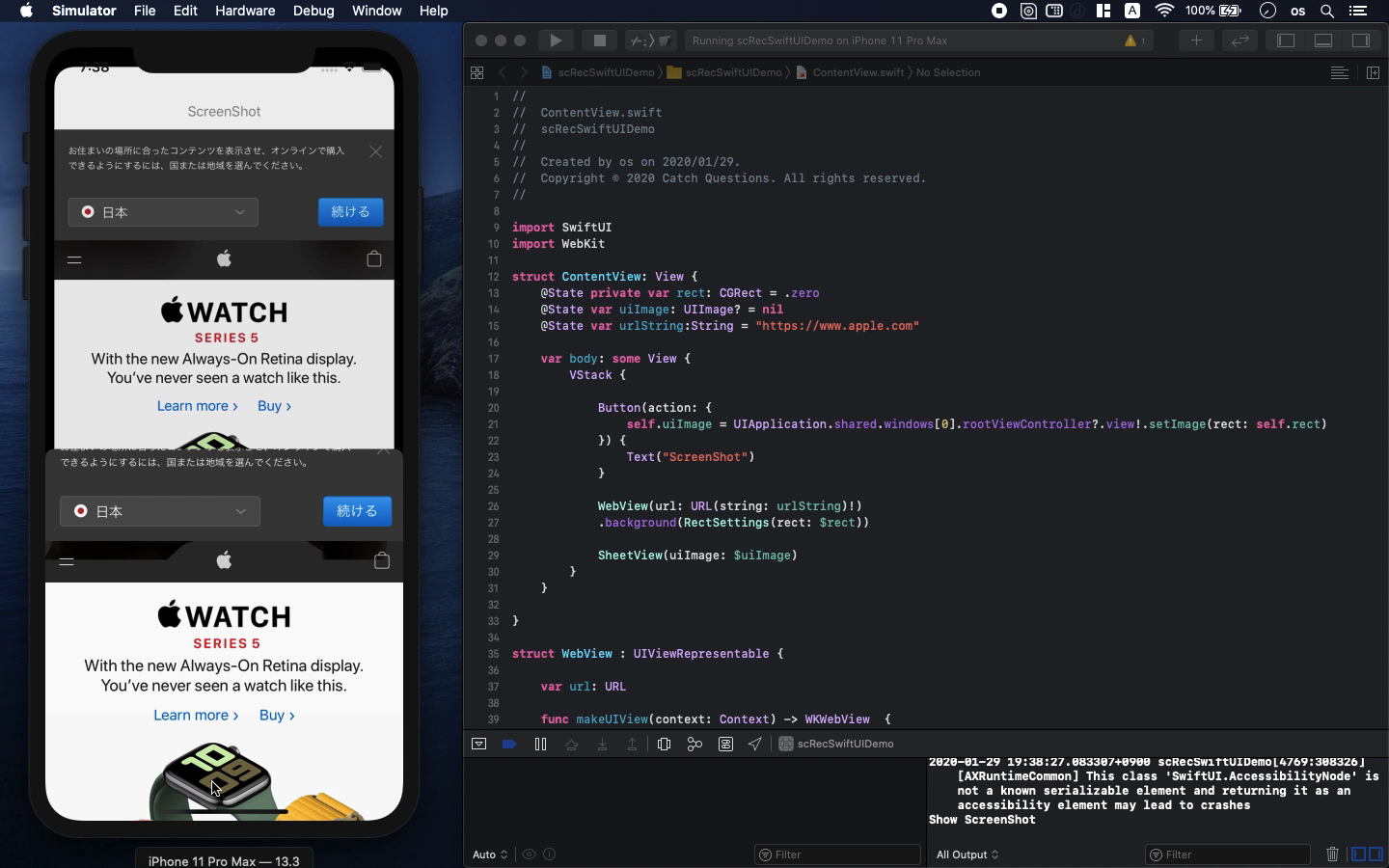
Task: Clear the console with the trash icon
Action: [x=1332, y=854]
